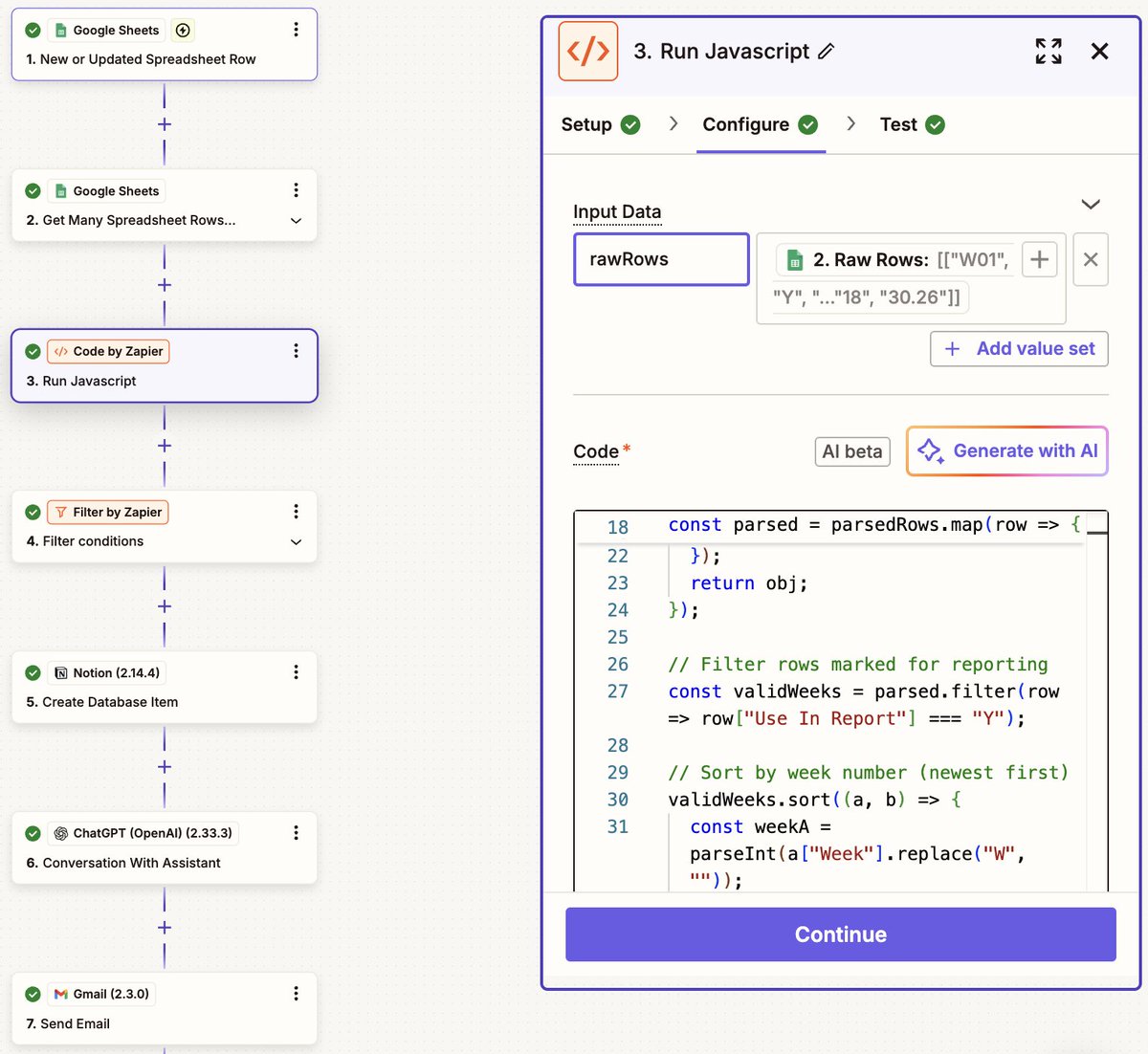Image resolution: width=1148 pixels, height=1054 pixels.
Task: Click the Filter by Zapier funnel icon
Action: click(61, 512)
